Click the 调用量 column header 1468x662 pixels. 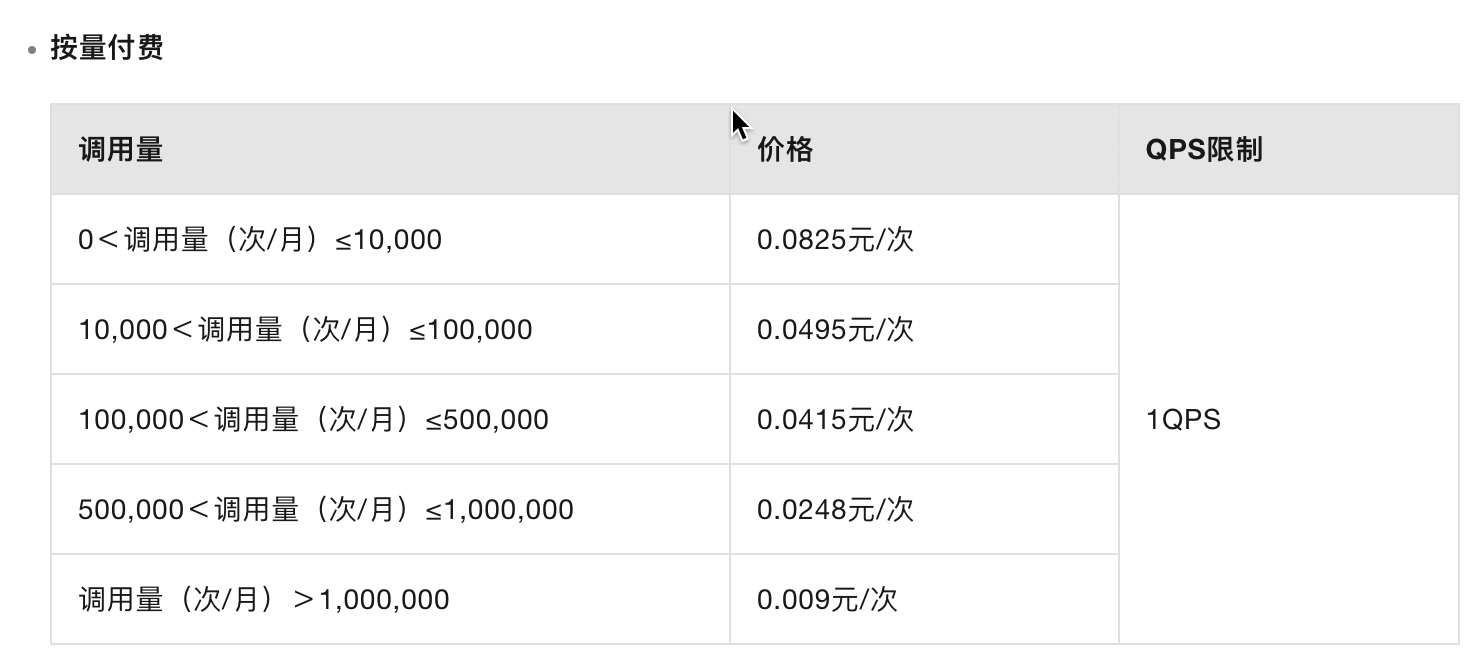click(120, 150)
